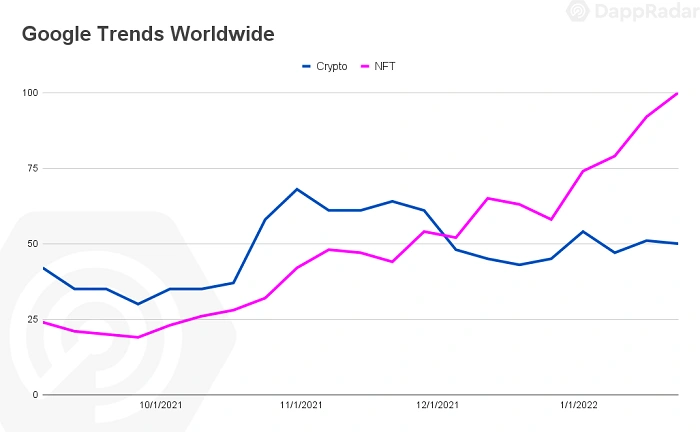
Task: Select the 12/1/2021 x-axis date label
Action: (438, 405)
